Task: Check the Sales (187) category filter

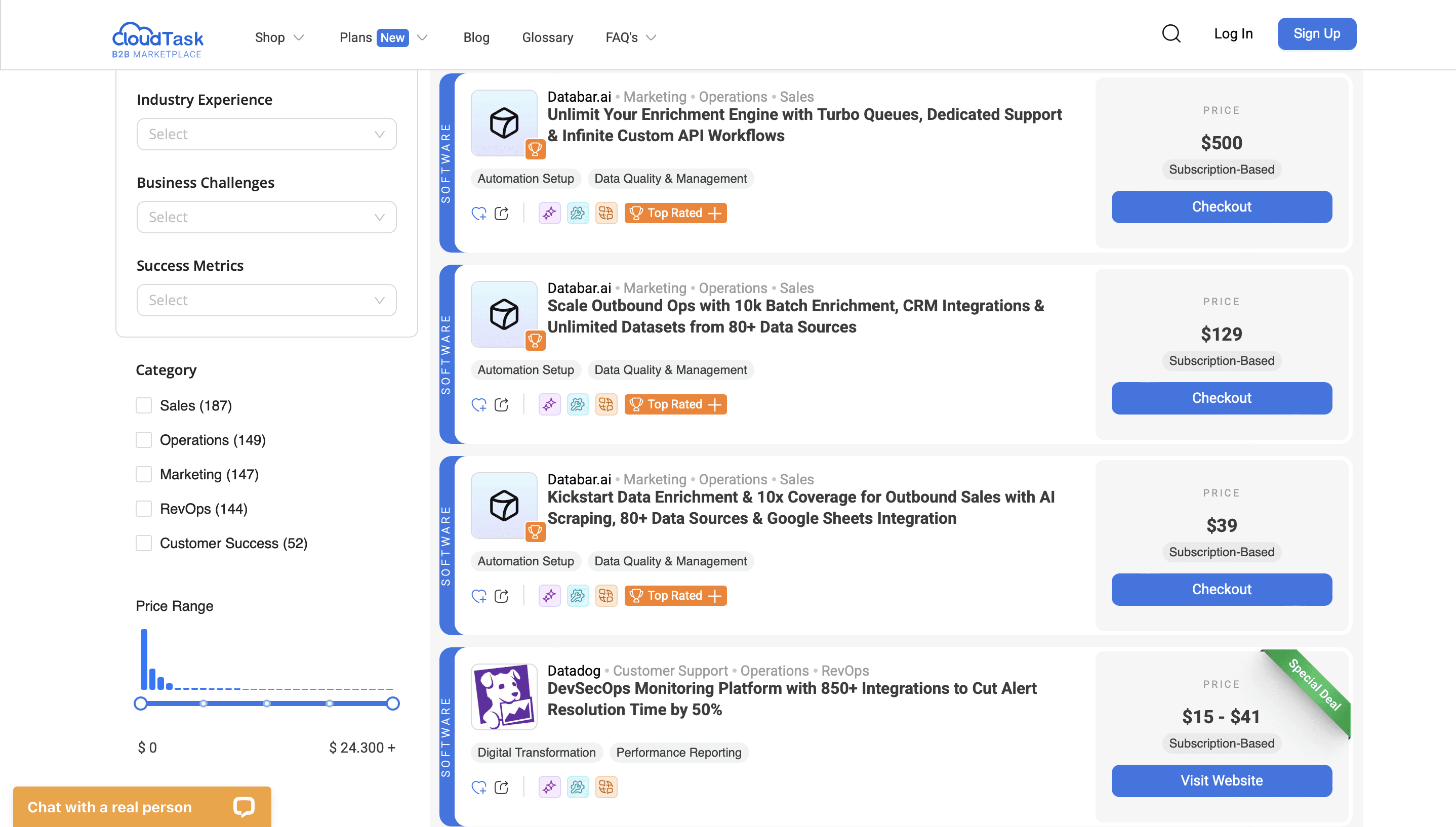Action: tap(144, 405)
